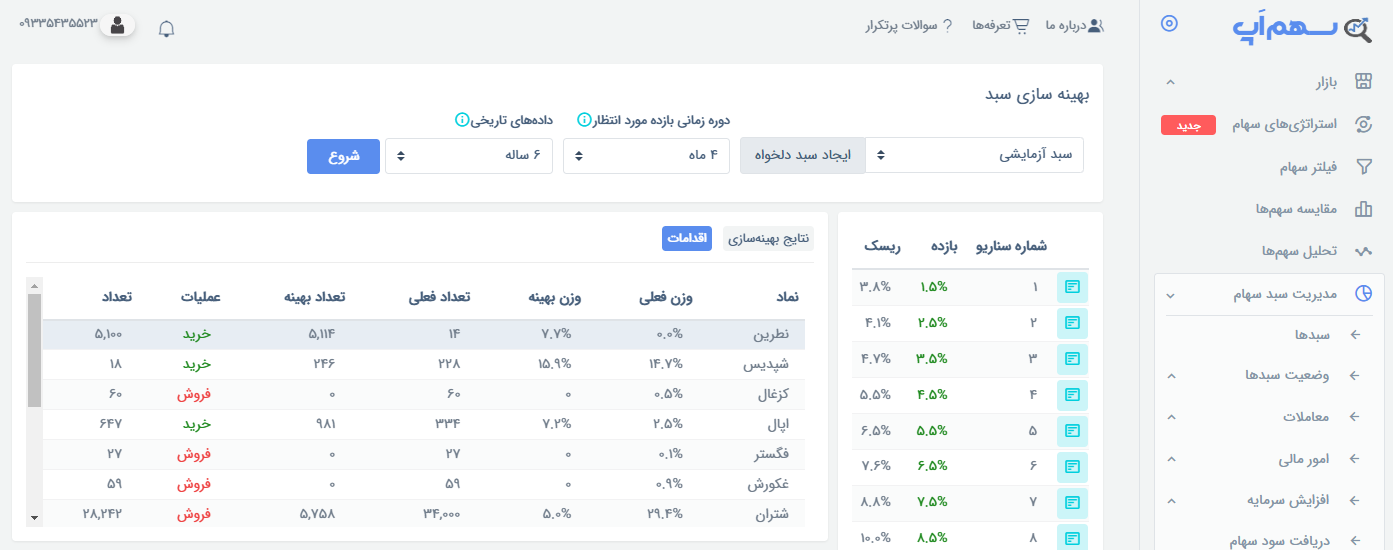Open the فیلتر سهام filter menu item
Image resolution: width=1393 pixels, height=550 pixels.
[x=1311, y=167]
